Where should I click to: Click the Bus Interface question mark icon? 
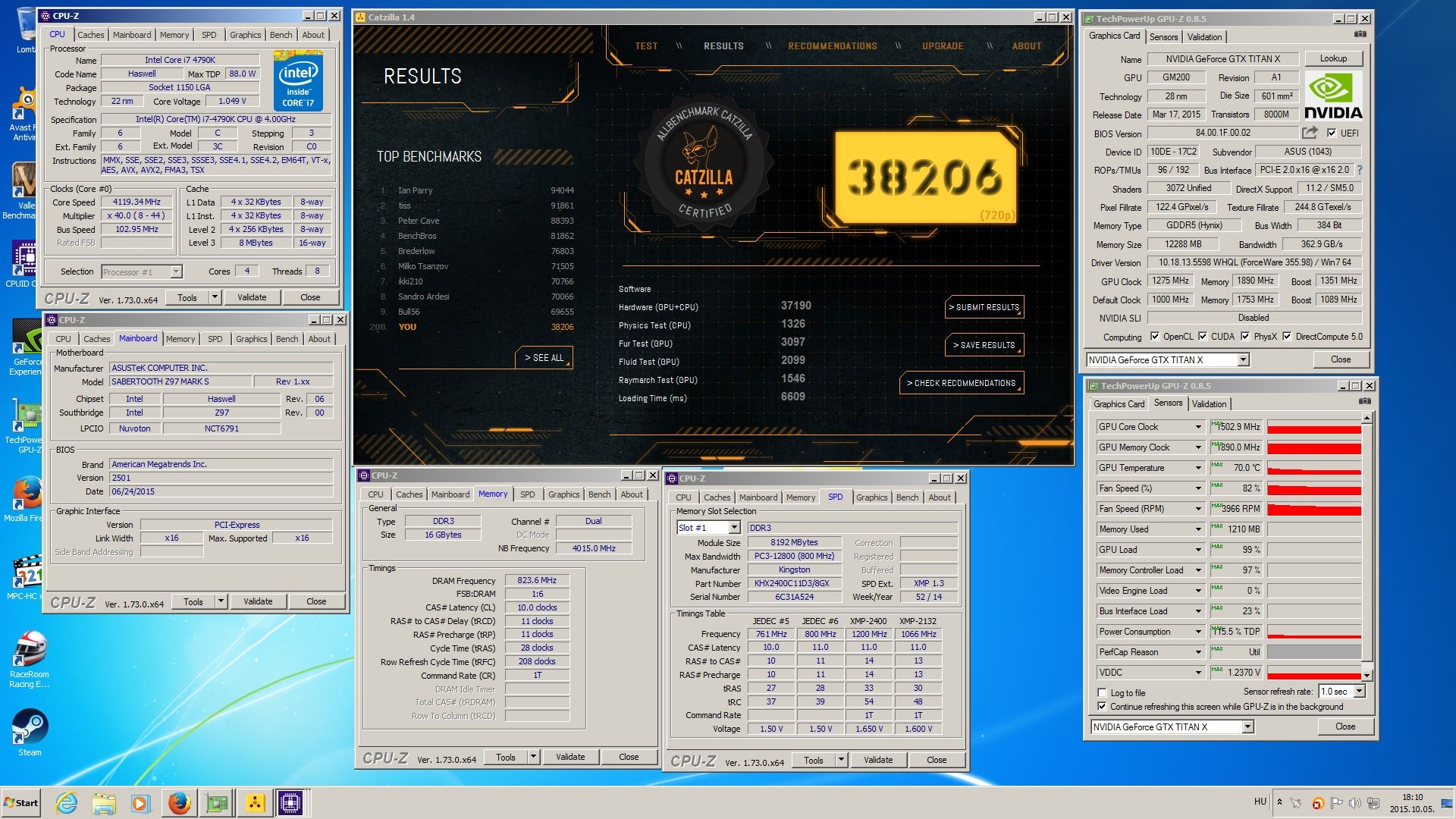(1360, 170)
